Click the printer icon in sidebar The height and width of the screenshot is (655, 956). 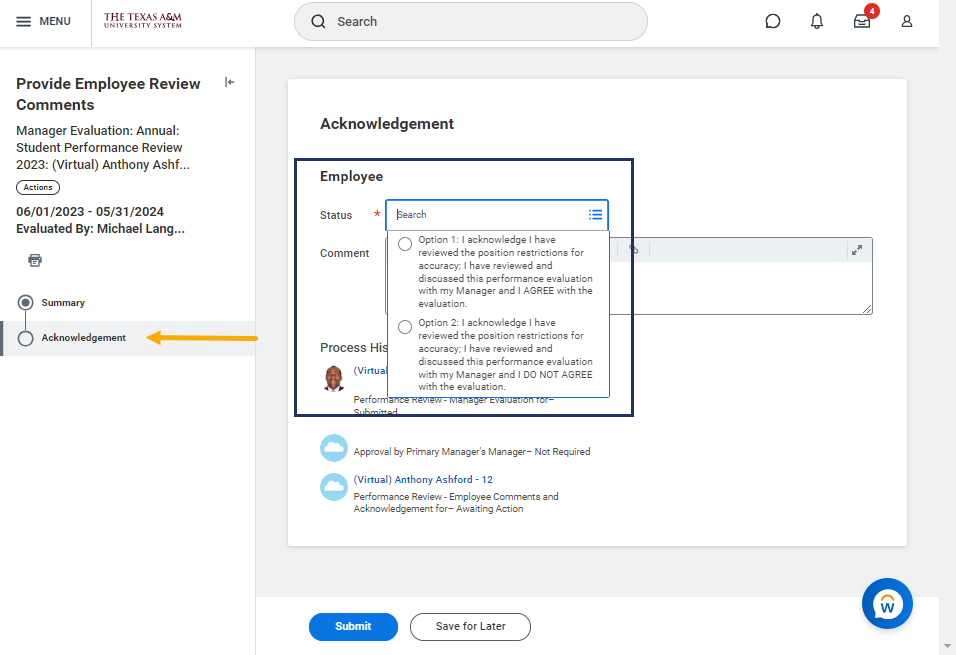(35, 260)
